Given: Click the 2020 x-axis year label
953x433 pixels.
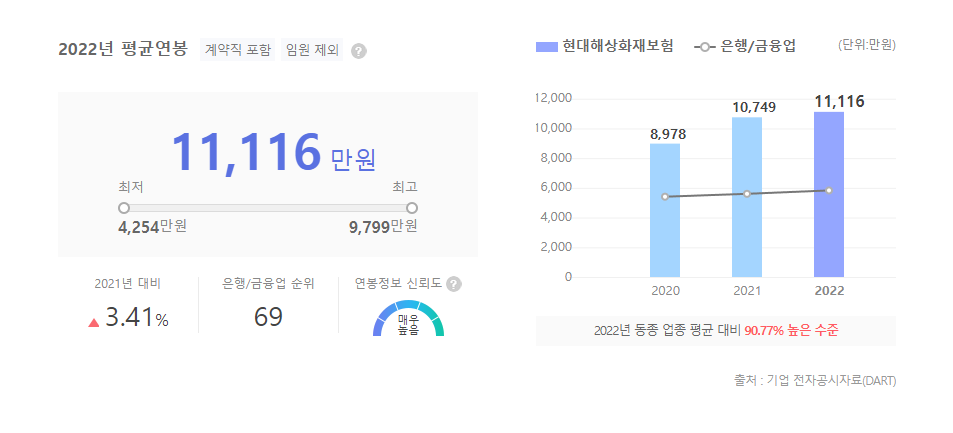Looking at the screenshot, I should point(665,291).
